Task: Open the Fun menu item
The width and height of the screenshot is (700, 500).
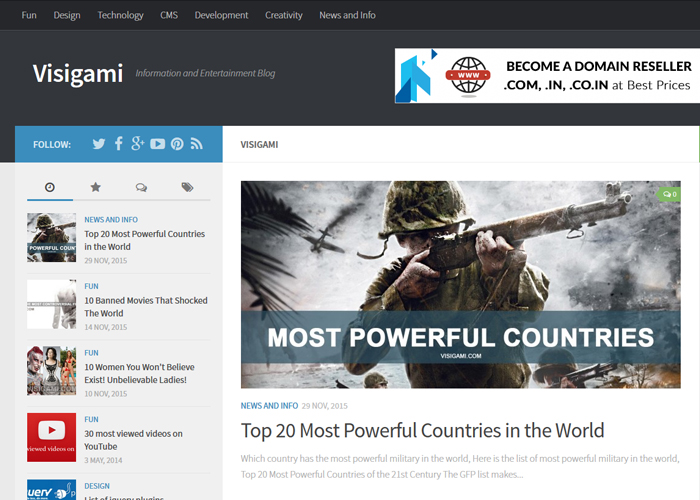Action: (x=29, y=15)
